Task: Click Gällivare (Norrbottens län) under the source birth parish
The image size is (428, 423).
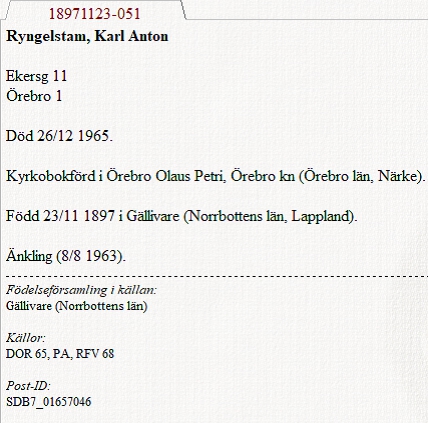Action: tap(77, 306)
